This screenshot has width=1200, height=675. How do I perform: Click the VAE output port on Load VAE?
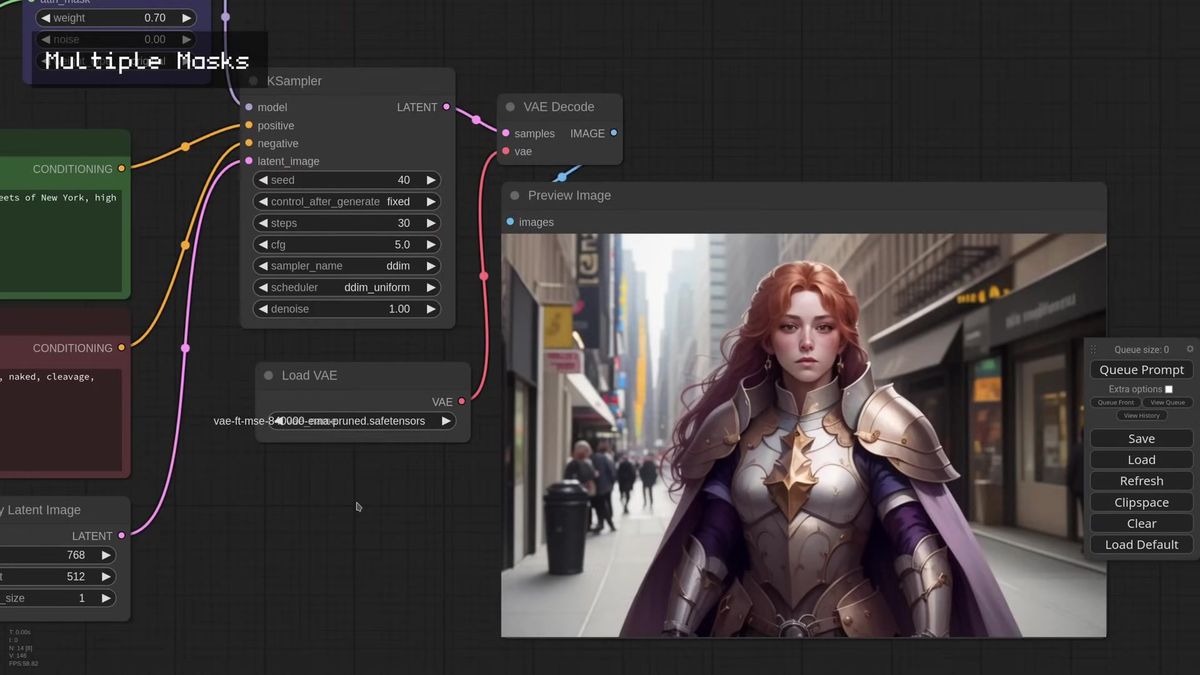[462, 402]
